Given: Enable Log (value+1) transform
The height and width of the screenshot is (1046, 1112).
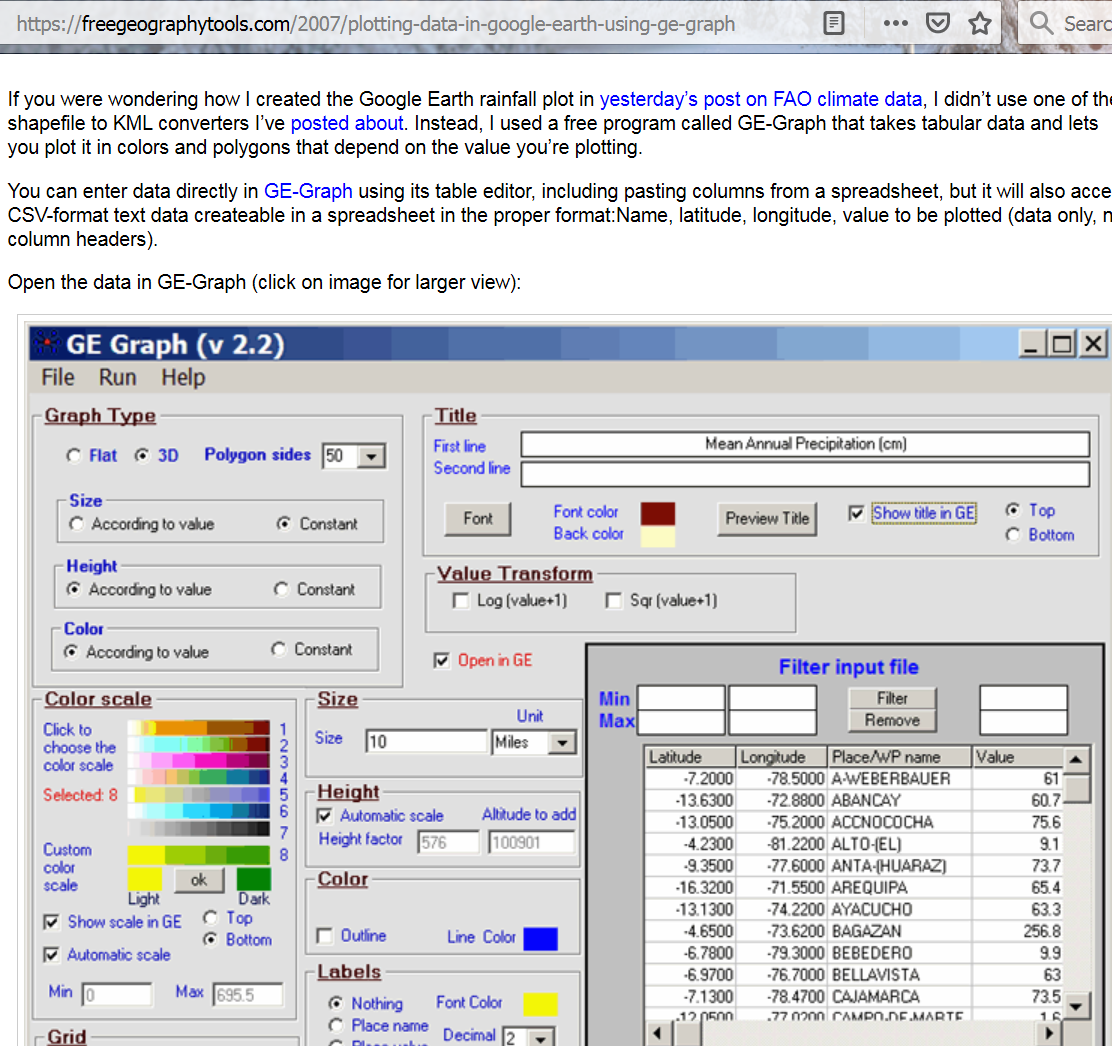Looking at the screenshot, I should (x=460, y=601).
